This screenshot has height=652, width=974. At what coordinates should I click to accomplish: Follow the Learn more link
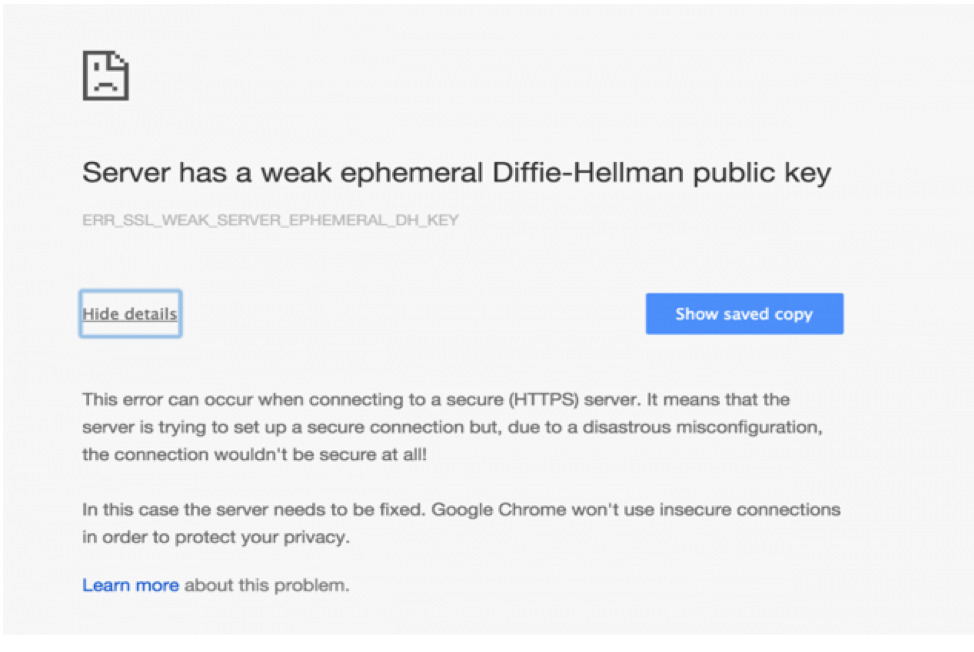pos(130,585)
